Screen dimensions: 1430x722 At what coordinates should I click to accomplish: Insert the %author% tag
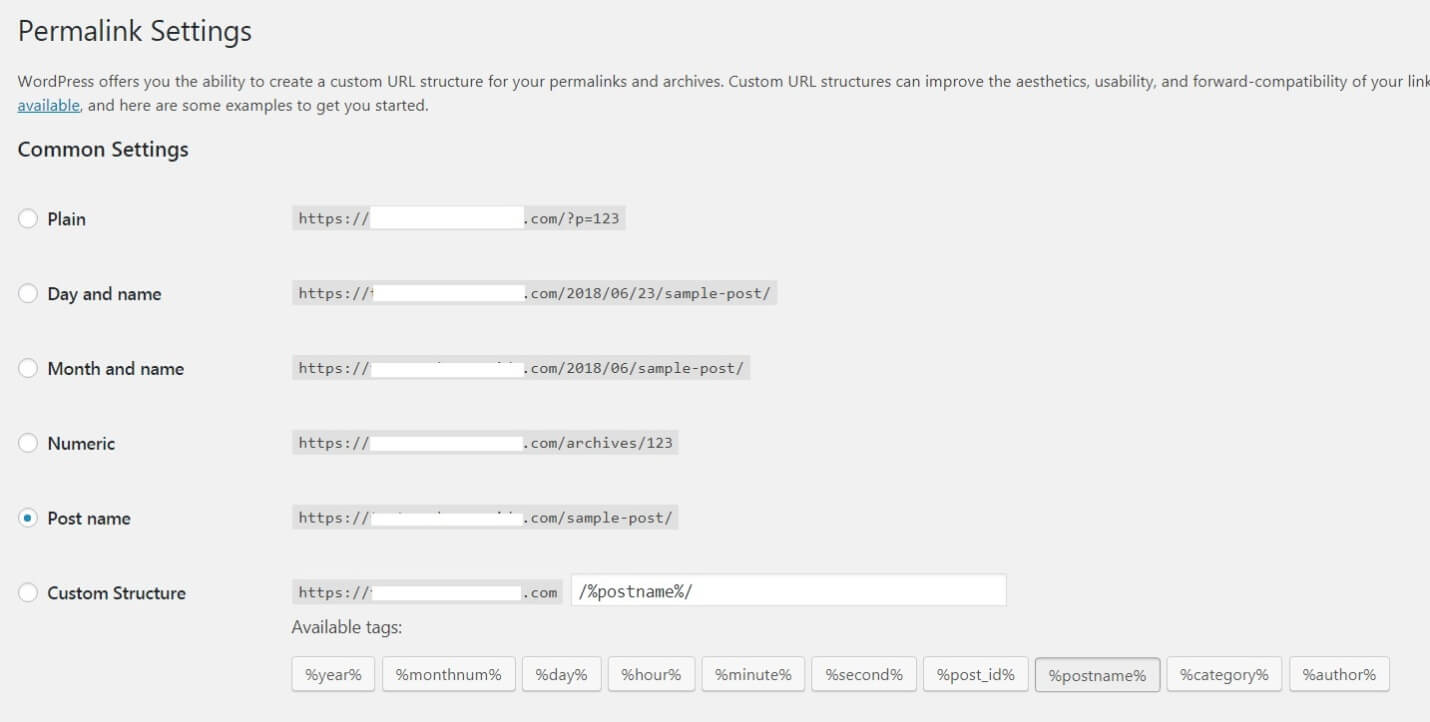coord(1339,675)
